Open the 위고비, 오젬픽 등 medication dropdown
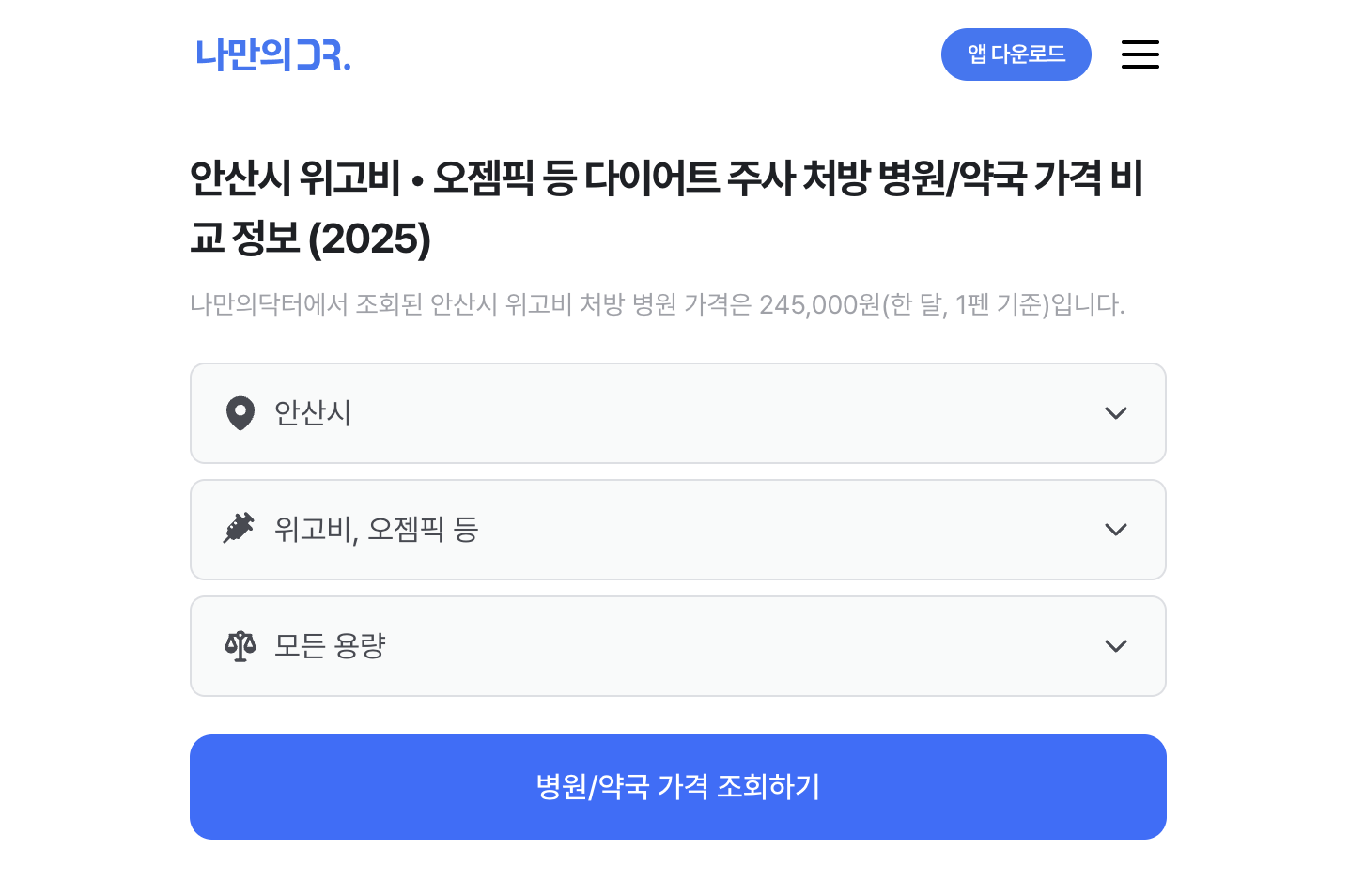1349x896 pixels. [x=678, y=530]
